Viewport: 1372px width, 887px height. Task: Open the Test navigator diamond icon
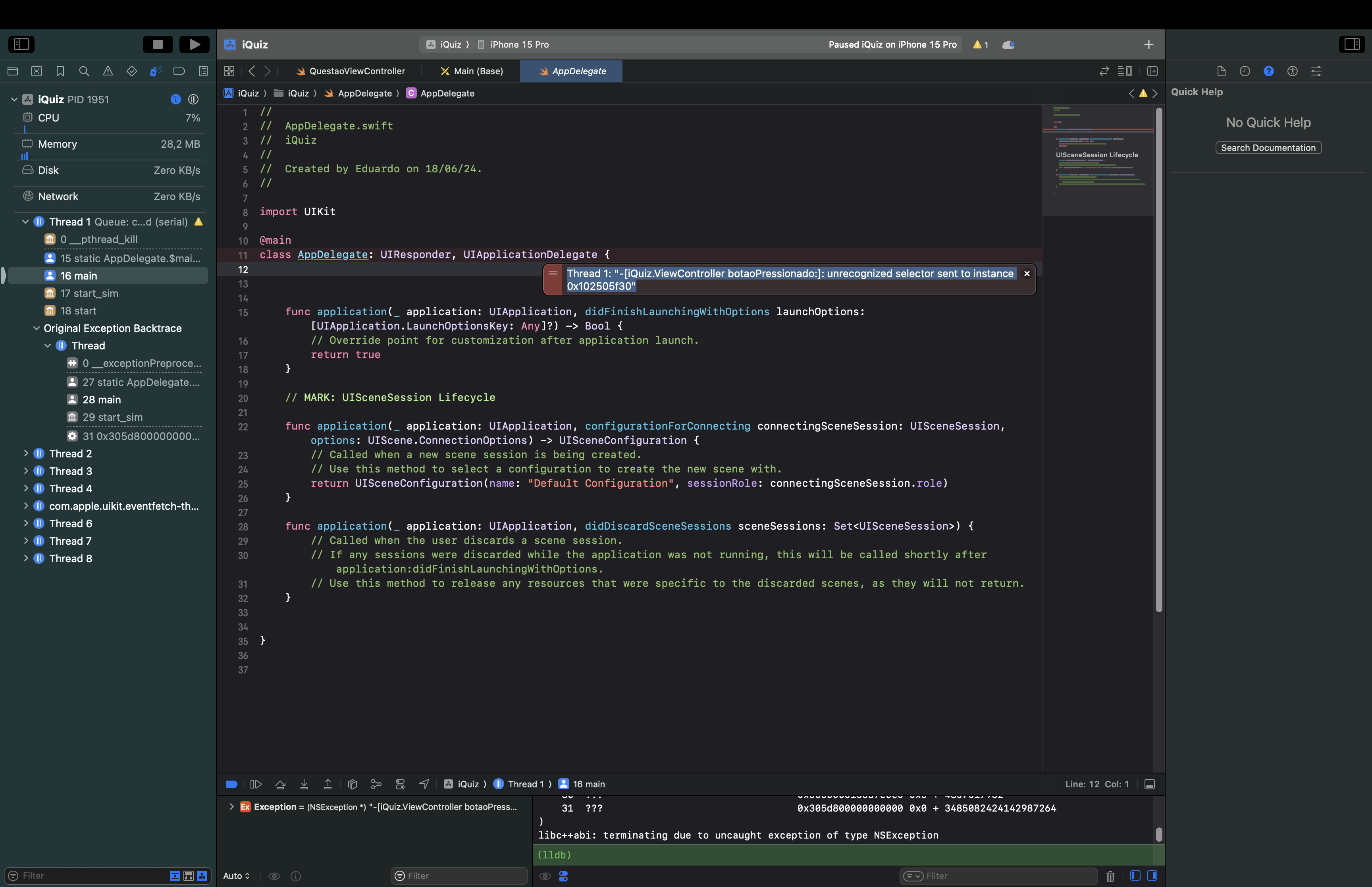point(132,71)
